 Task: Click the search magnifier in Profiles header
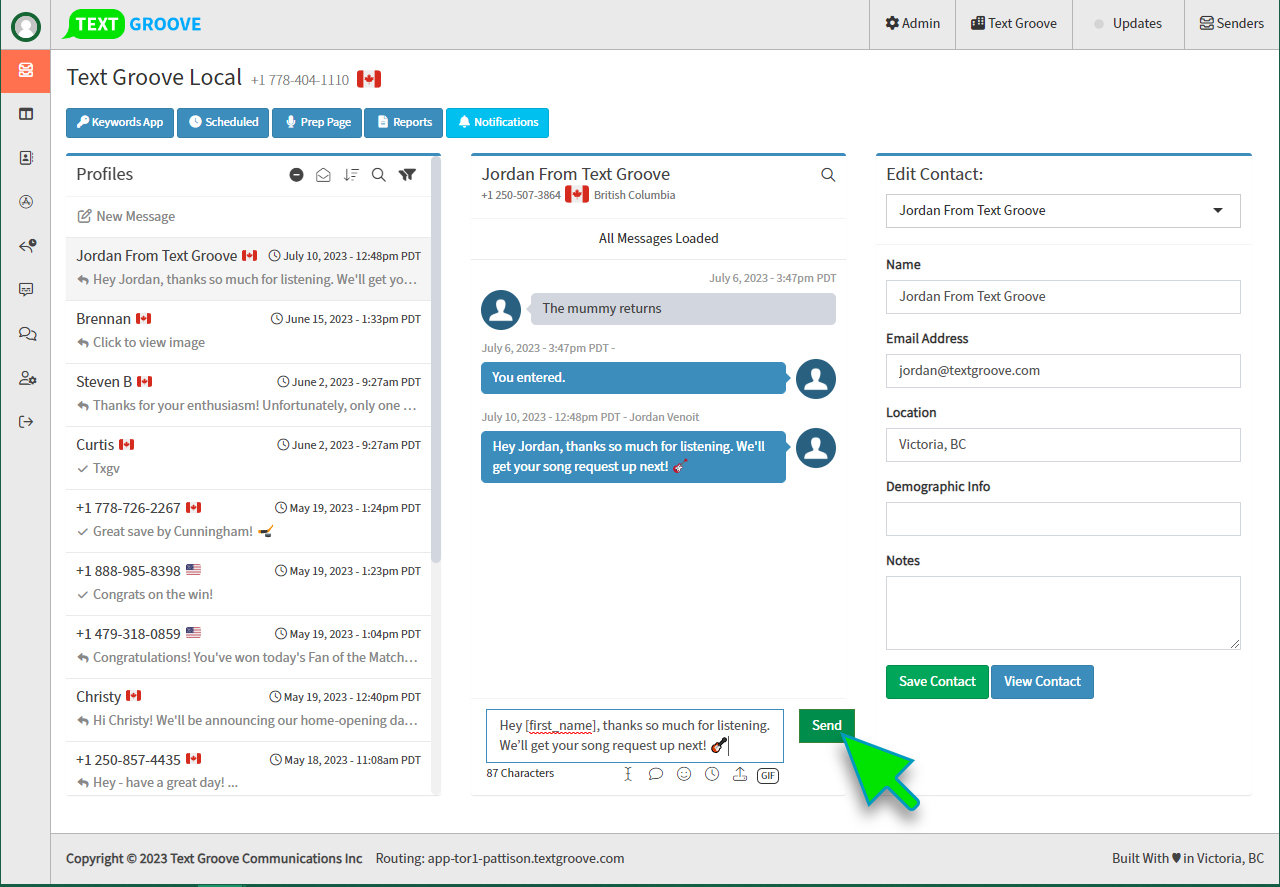point(379,175)
